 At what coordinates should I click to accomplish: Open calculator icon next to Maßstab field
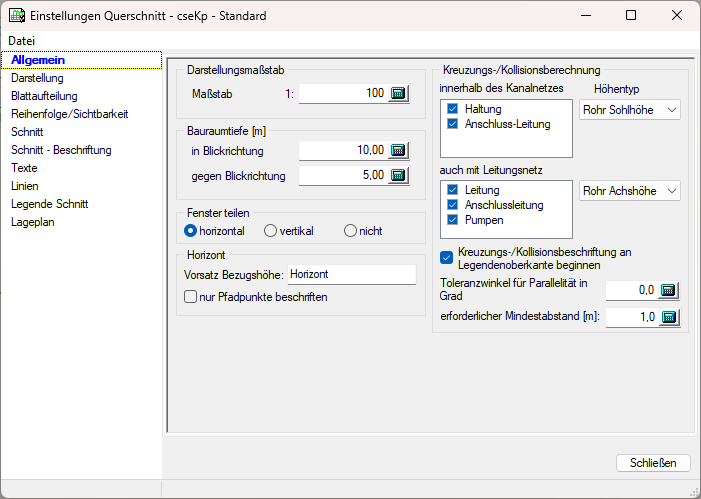click(399, 93)
